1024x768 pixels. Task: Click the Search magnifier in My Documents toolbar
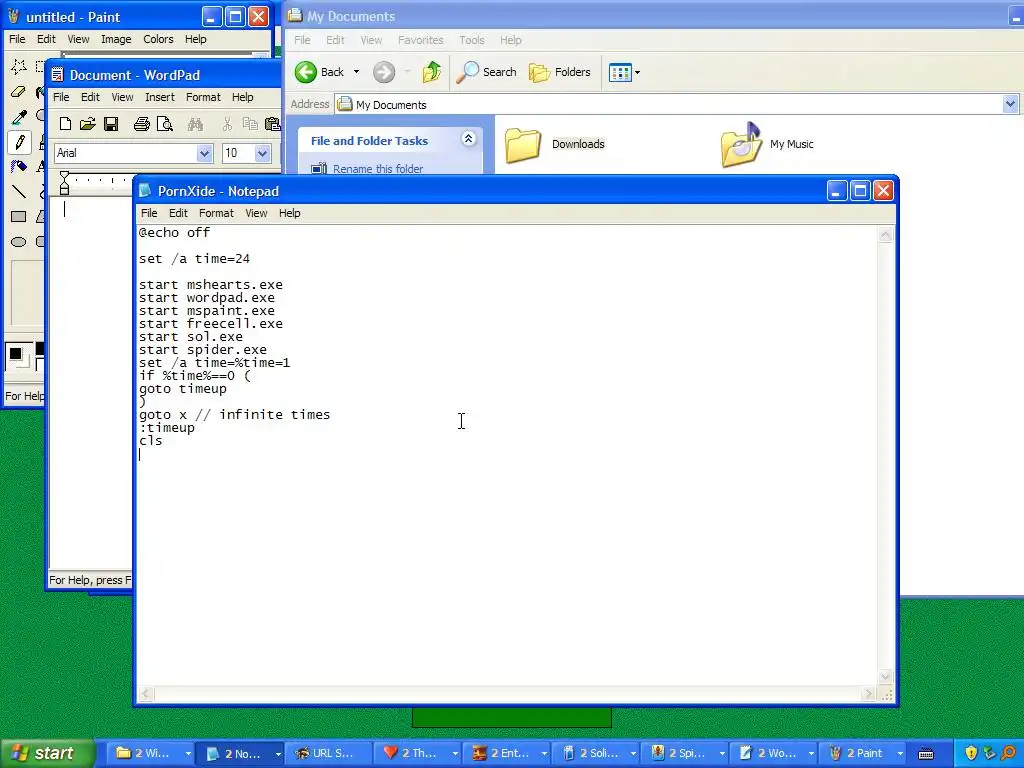click(487, 72)
